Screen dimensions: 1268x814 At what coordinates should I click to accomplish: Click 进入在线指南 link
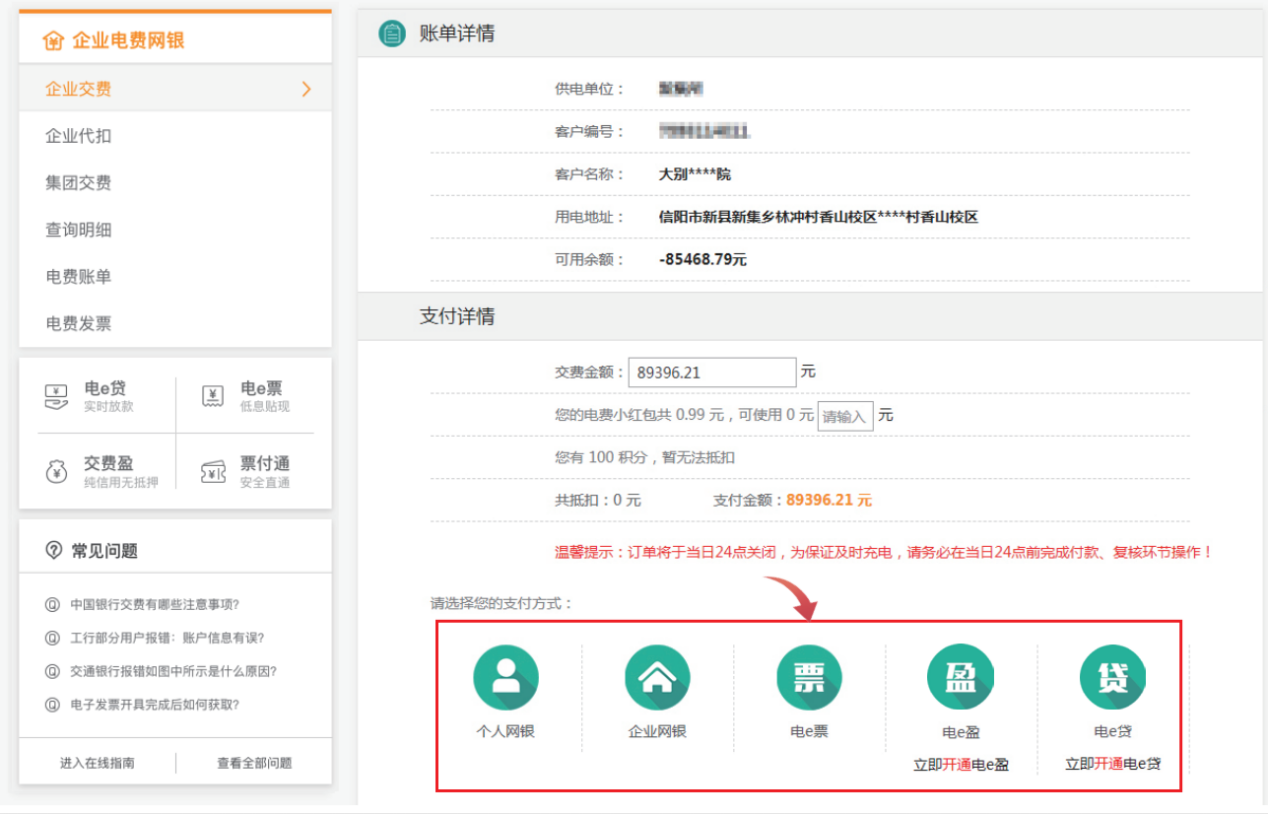tap(97, 763)
